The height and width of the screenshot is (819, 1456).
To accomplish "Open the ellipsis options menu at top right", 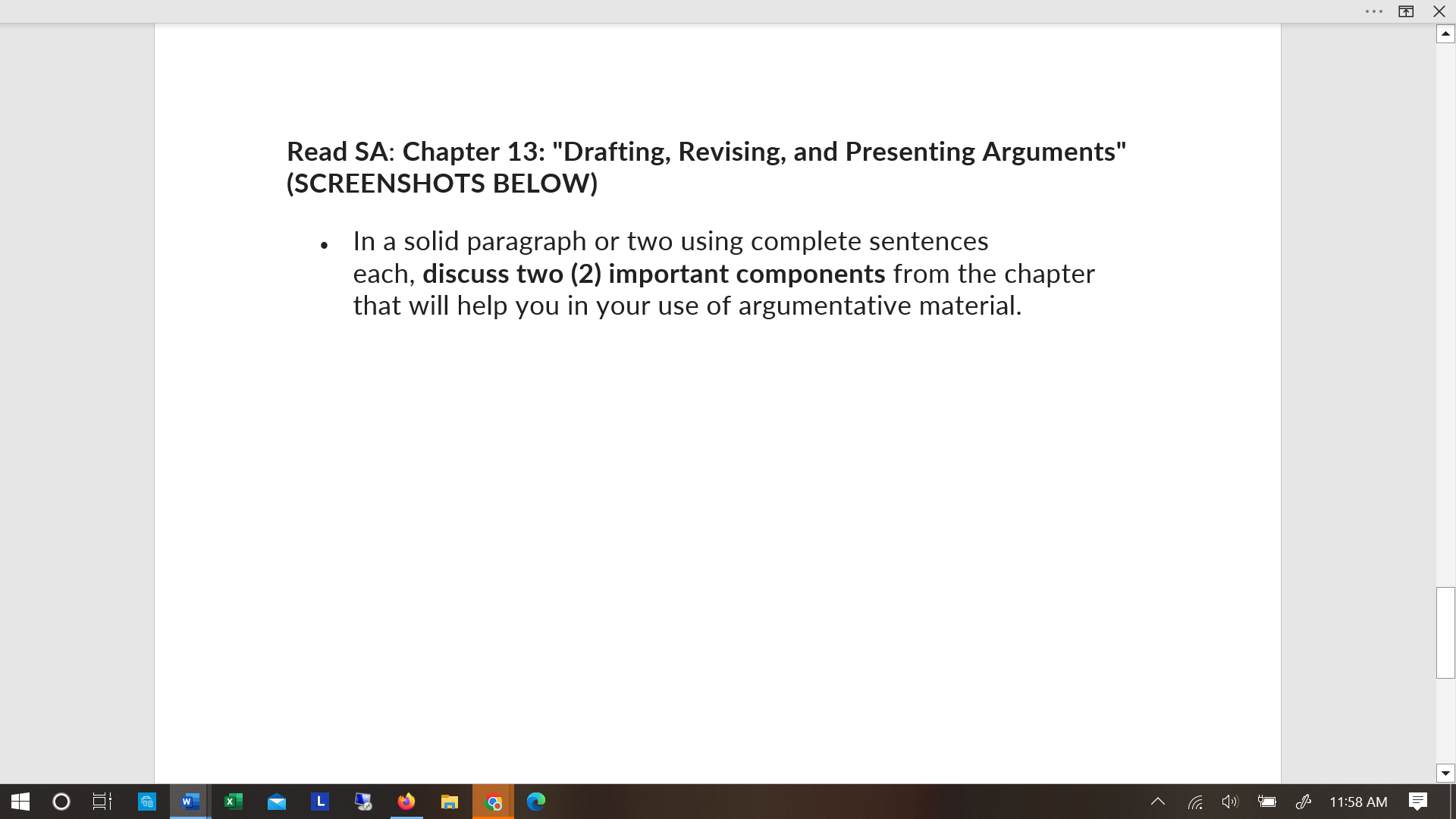I will (1373, 11).
